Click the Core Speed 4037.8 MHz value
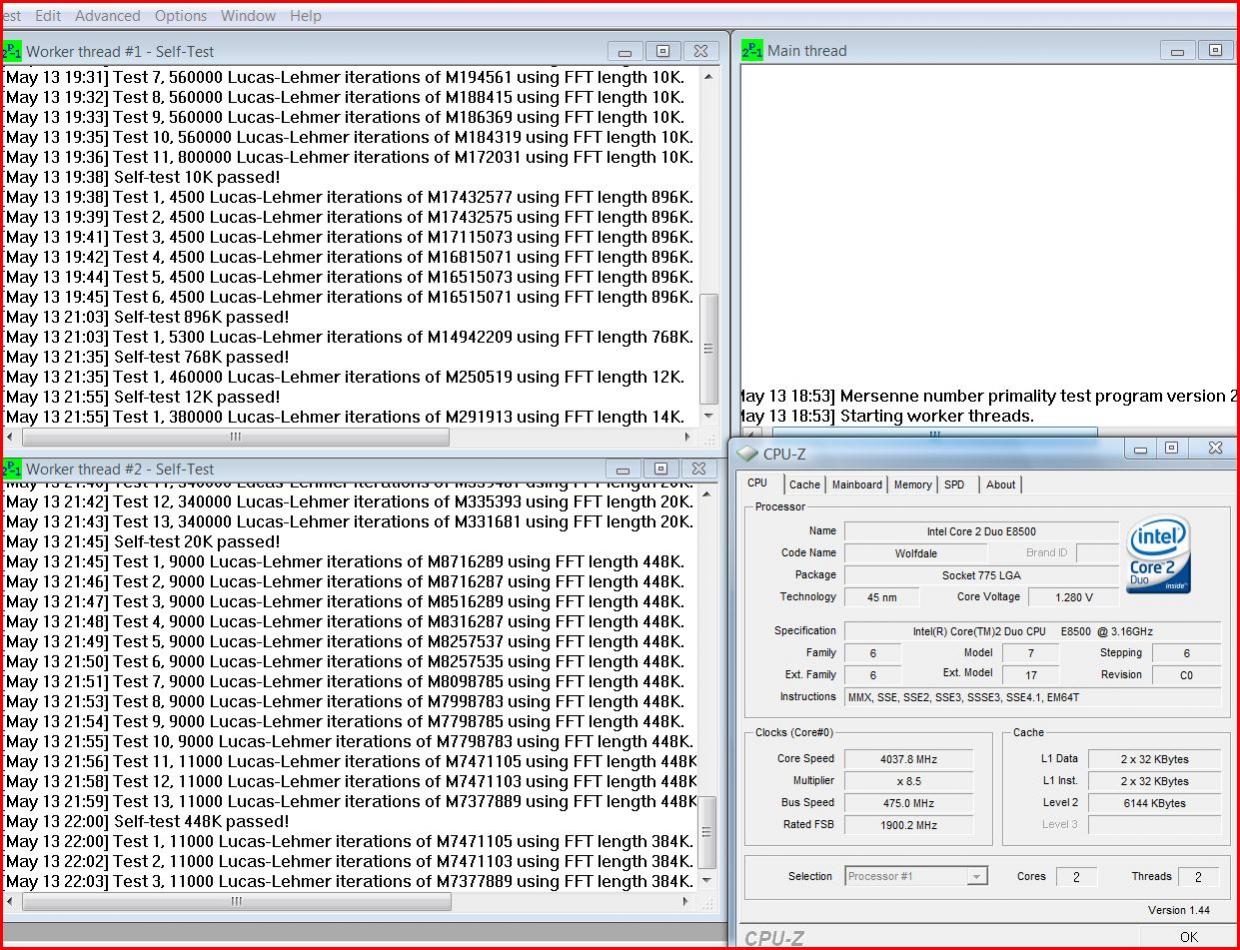The width and height of the screenshot is (1240, 950). point(908,759)
